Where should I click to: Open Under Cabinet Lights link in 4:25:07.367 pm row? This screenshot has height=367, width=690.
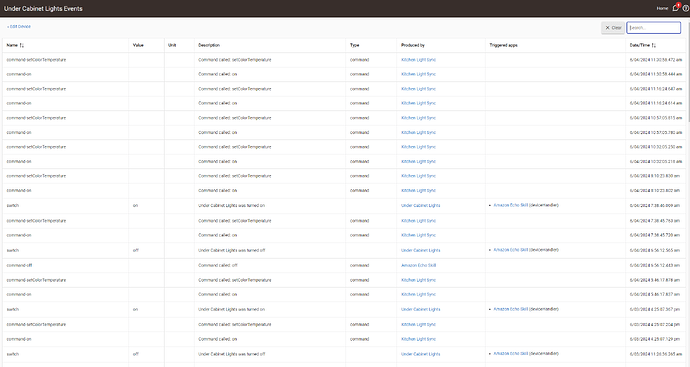420,309
